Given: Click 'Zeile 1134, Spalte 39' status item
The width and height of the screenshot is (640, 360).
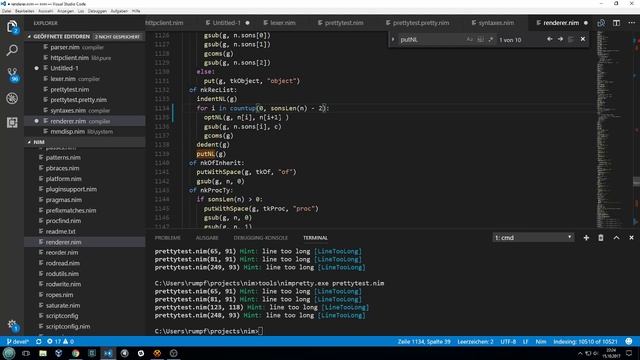Looking at the screenshot, I should point(424,341).
